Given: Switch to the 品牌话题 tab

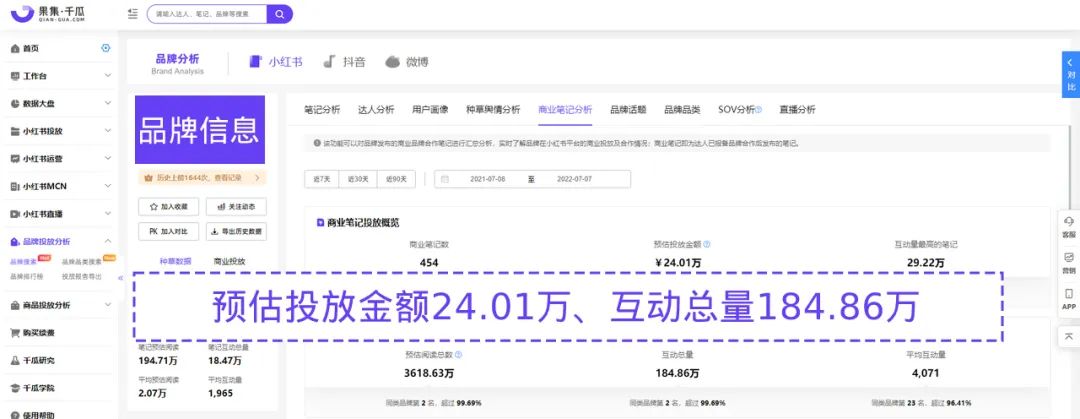Looking at the screenshot, I should 628,110.
